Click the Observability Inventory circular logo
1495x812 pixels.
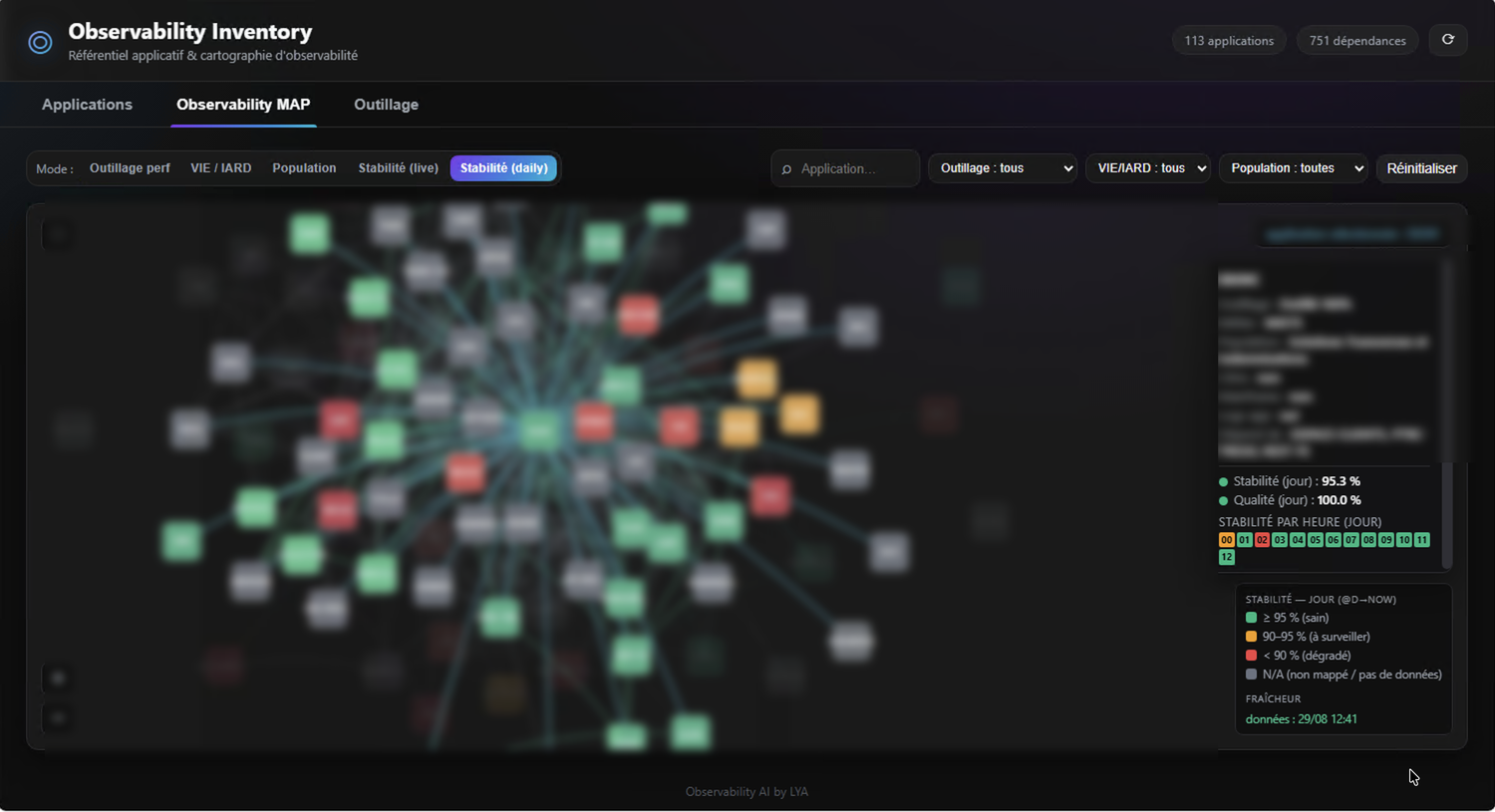[40, 42]
